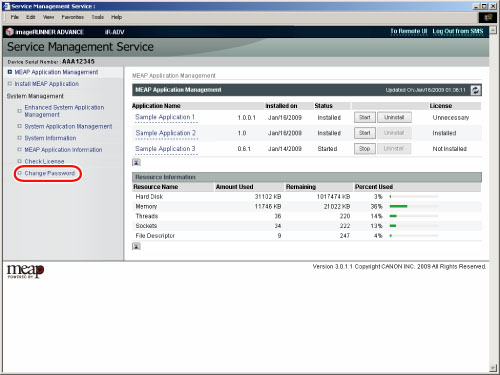Open Install MEAP Application page
This screenshot has height=375, width=500.
(x=47, y=84)
